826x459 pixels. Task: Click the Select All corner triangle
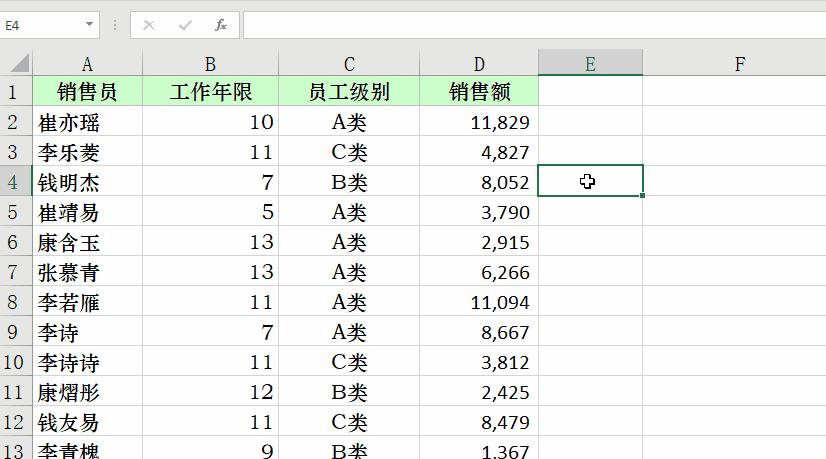19,64
